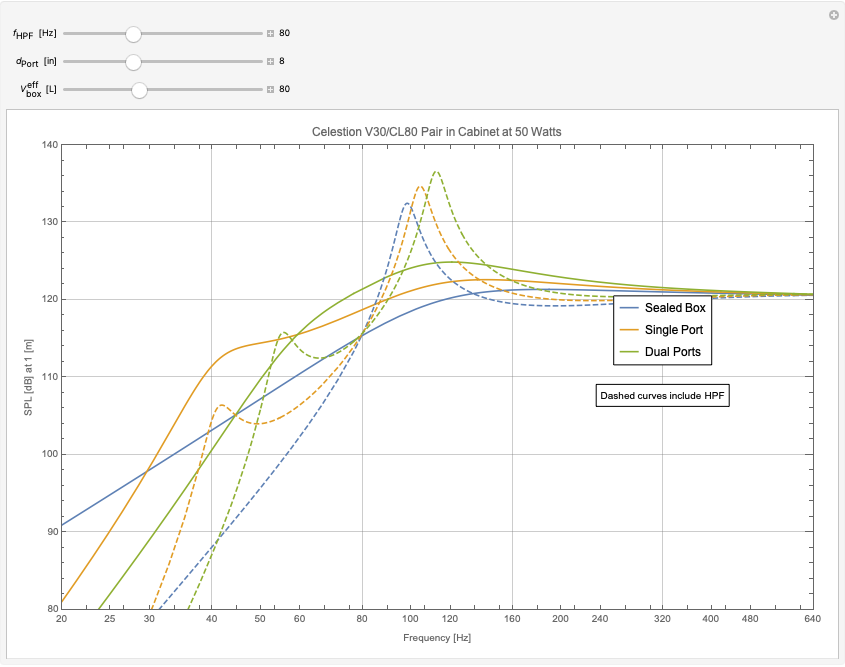This screenshot has height=667, width=845.
Task: Click the 'Frequency [Hz]' axis label
Action: click(437, 638)
